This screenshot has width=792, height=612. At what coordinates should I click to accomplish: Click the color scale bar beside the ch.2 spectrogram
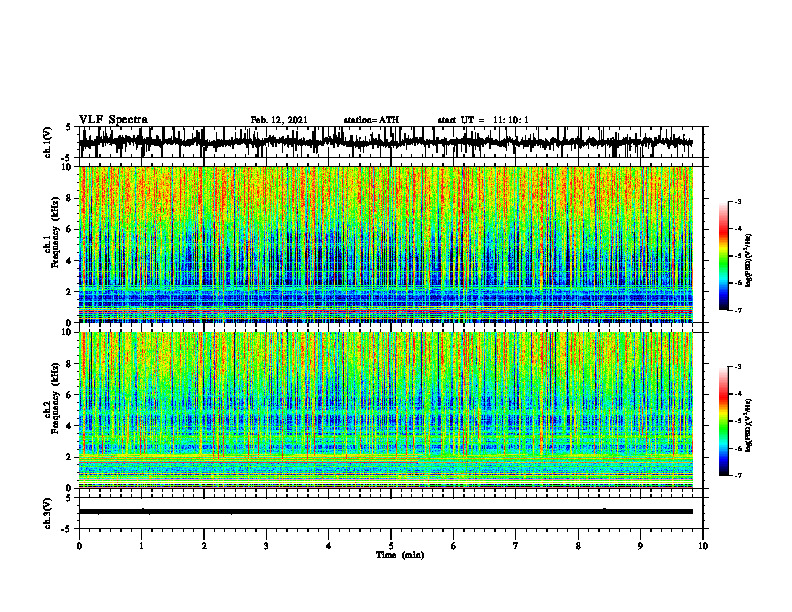click(x=724, y=421)
